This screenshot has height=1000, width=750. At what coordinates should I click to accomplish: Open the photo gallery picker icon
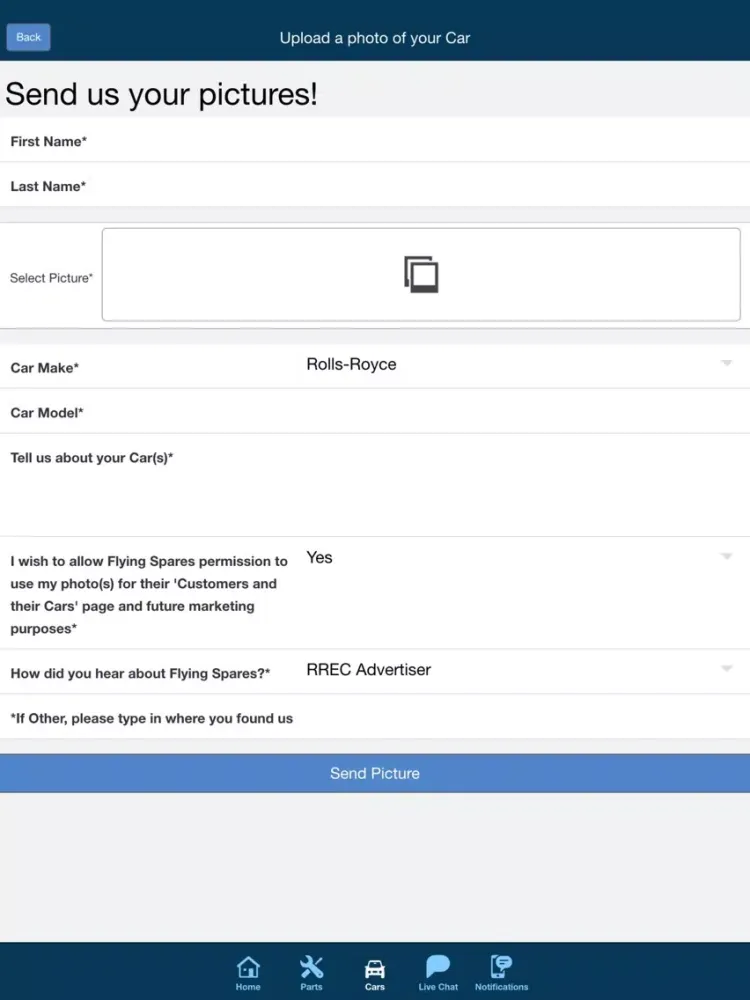[421, 274]
